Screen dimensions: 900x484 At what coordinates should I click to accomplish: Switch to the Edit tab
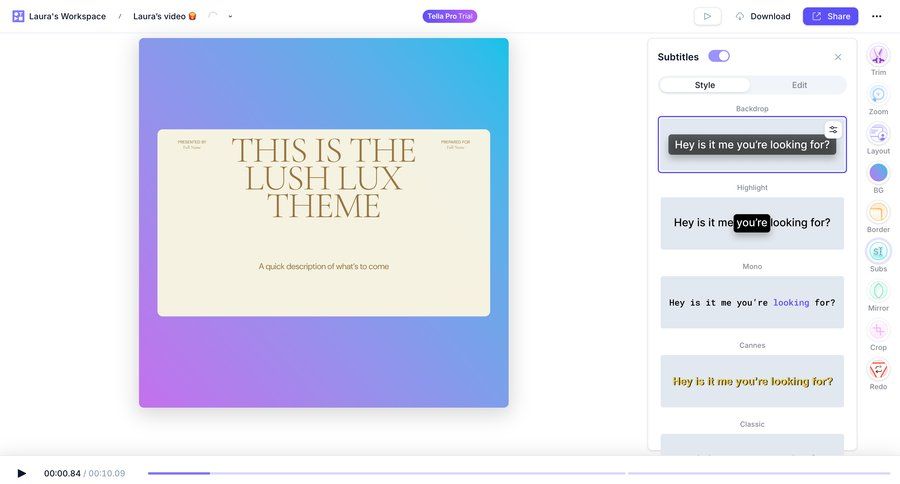(x=799, y=85)
